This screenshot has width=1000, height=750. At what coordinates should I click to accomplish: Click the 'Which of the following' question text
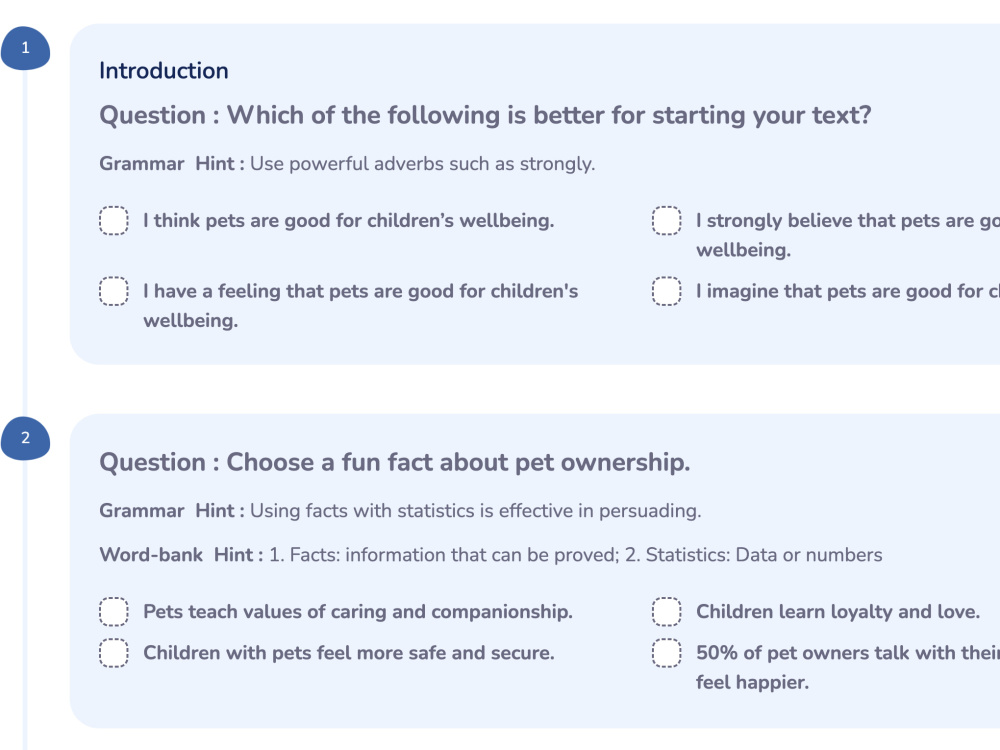(x=485, y=115)
